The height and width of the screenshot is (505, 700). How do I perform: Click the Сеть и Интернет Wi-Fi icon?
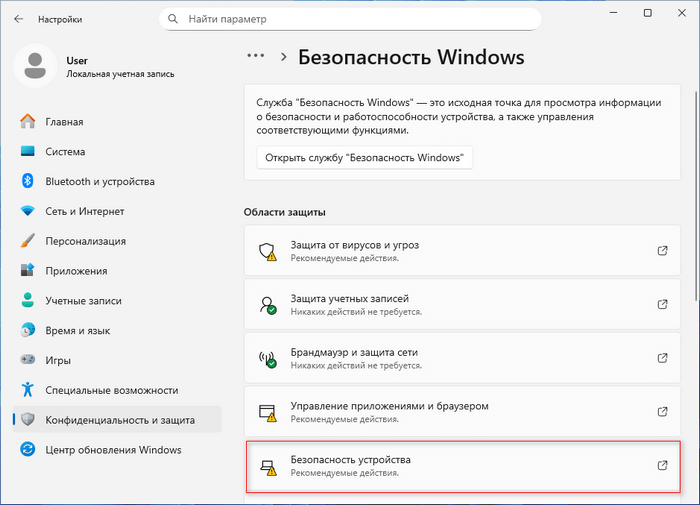pos(28,211)
